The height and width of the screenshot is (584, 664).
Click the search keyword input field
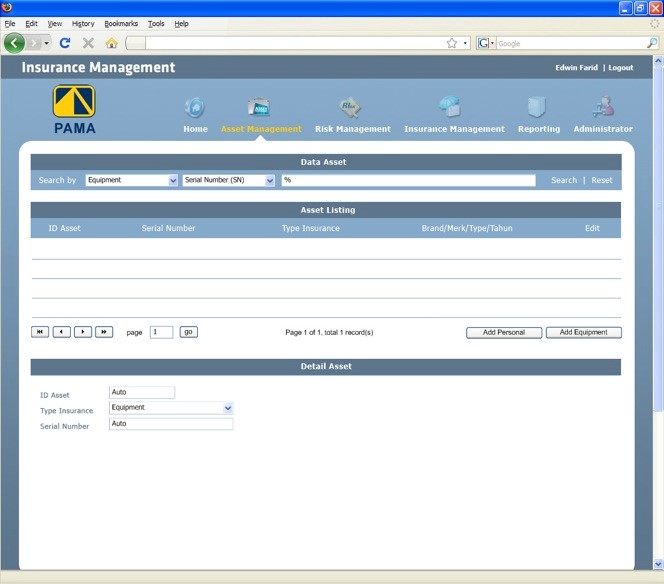click(408, 181)
